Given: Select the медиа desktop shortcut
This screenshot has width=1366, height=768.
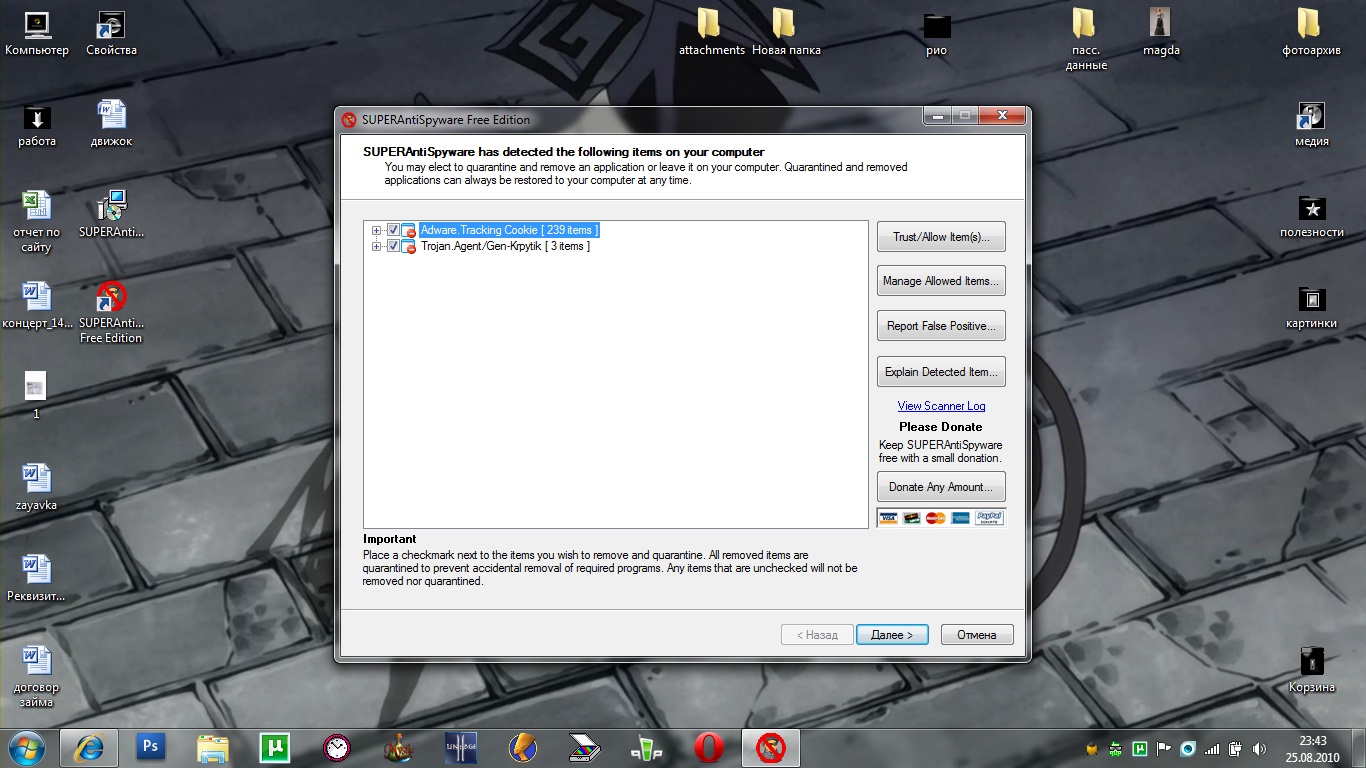Looking at the screenshot, I should pyautogui.click(x=1311, y=125).
